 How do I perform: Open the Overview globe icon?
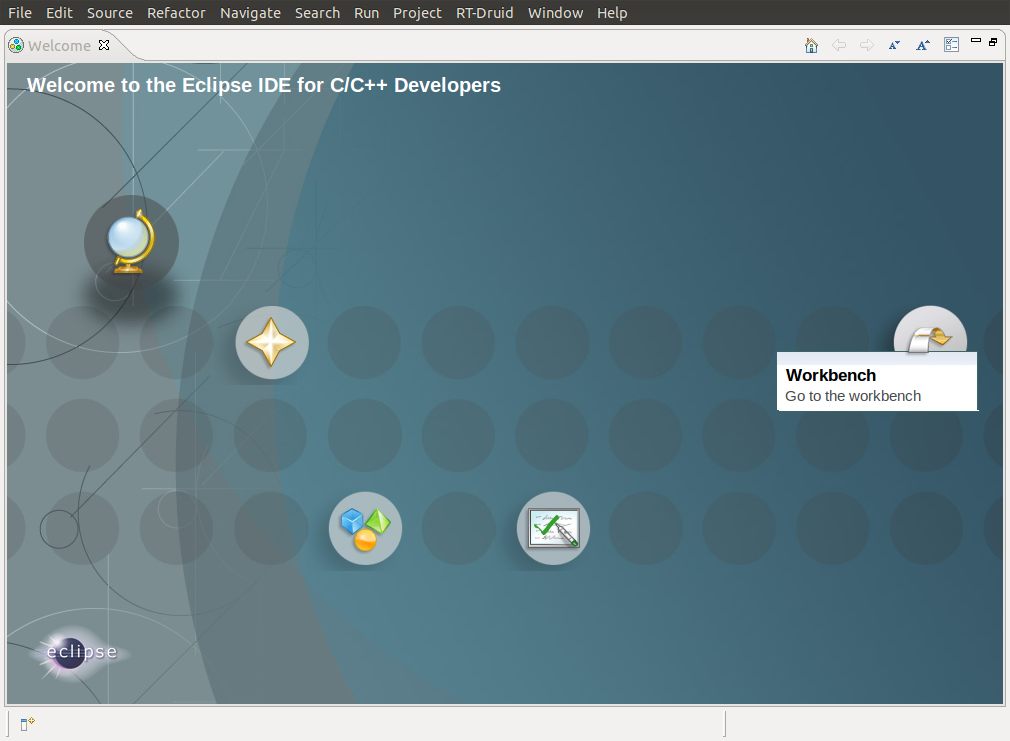[131, 242]
